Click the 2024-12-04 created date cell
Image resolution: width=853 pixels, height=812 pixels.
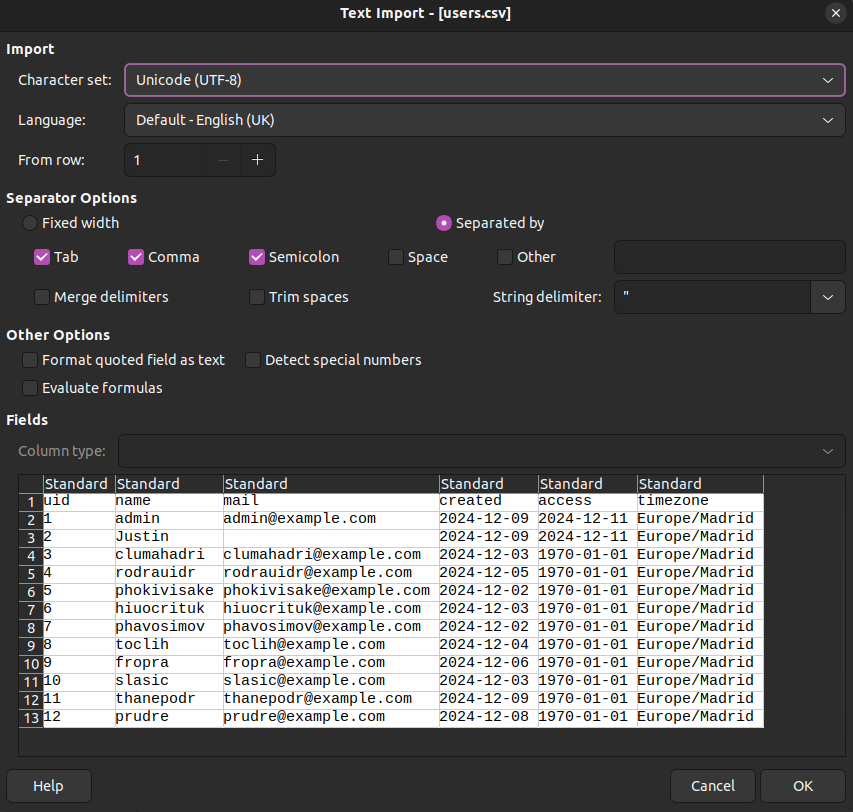[x=489, y=645]
